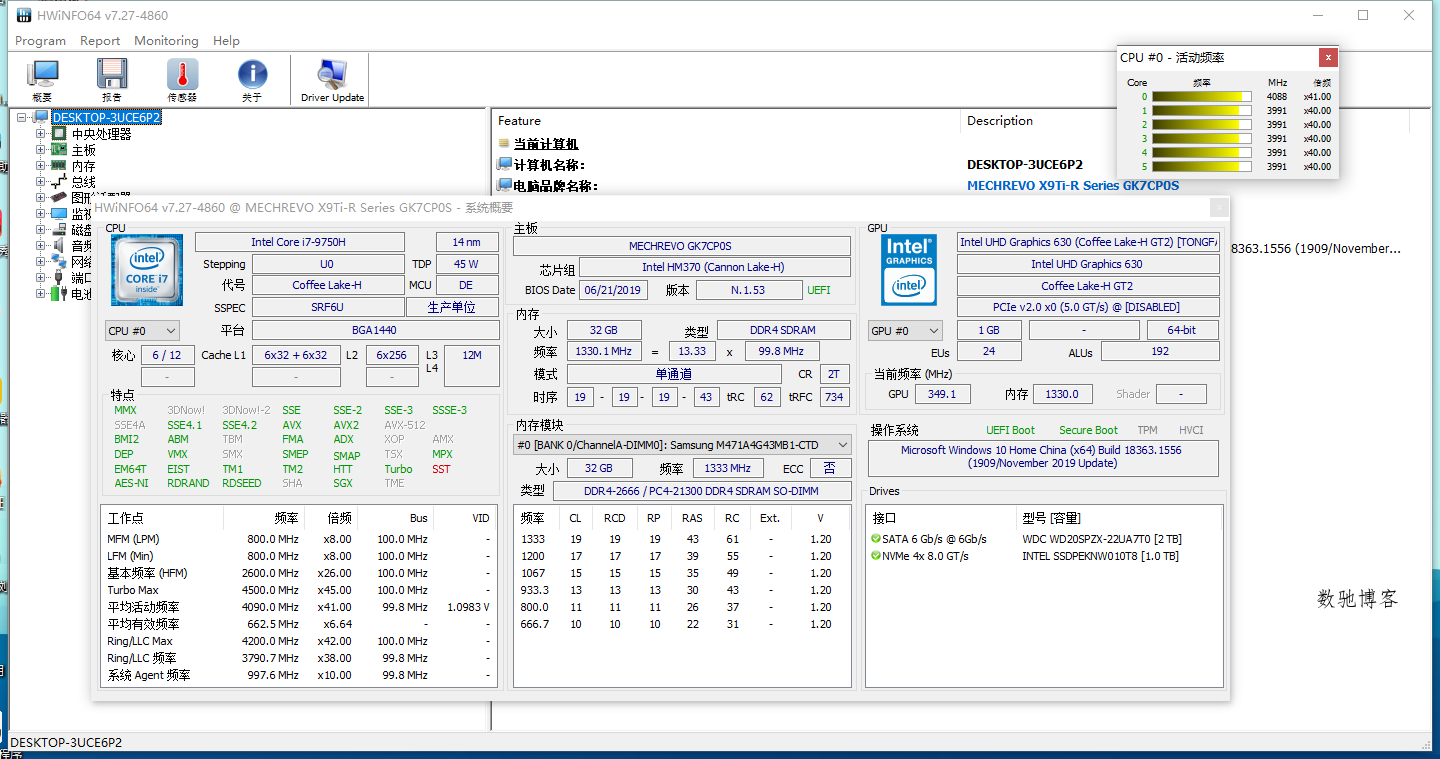Viewport: 1440px width, 759px height.
Task: Click the DESKTOP-3UCE6P2 computer icon in tree
Action: point(41,118)
